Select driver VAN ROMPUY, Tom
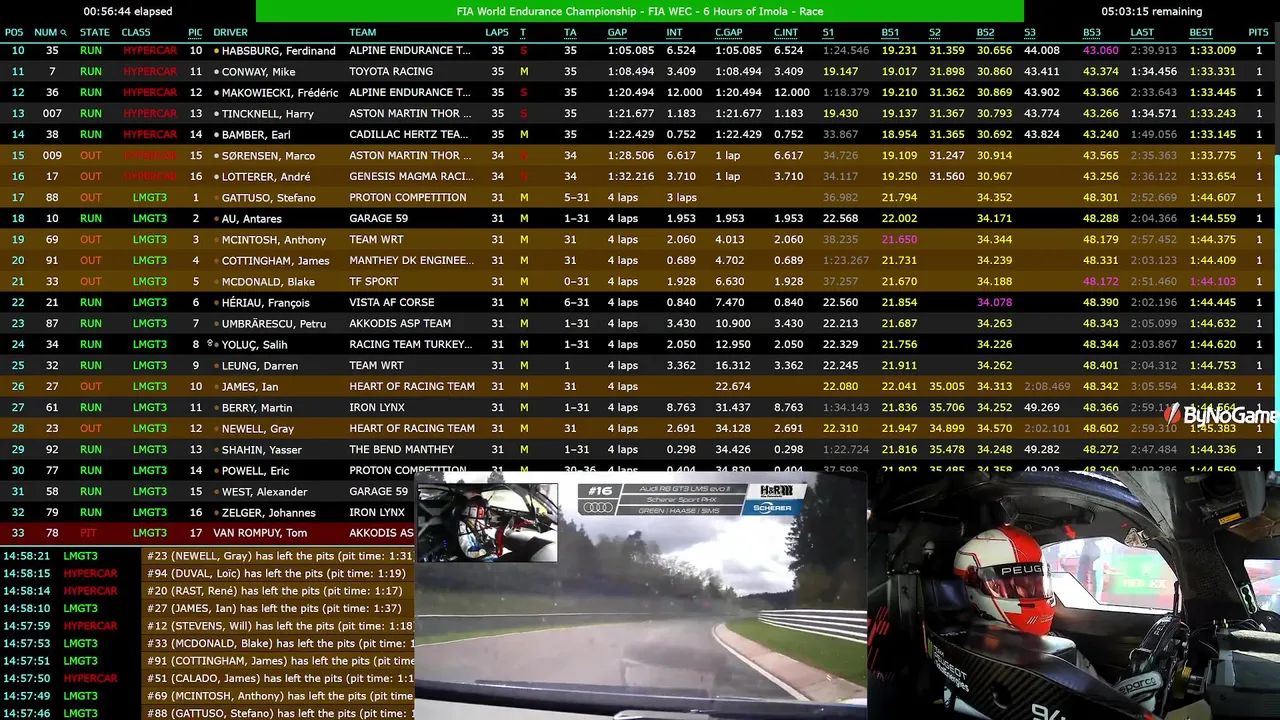The width and height of the screenshot is (1280, 720). [260, 533]
